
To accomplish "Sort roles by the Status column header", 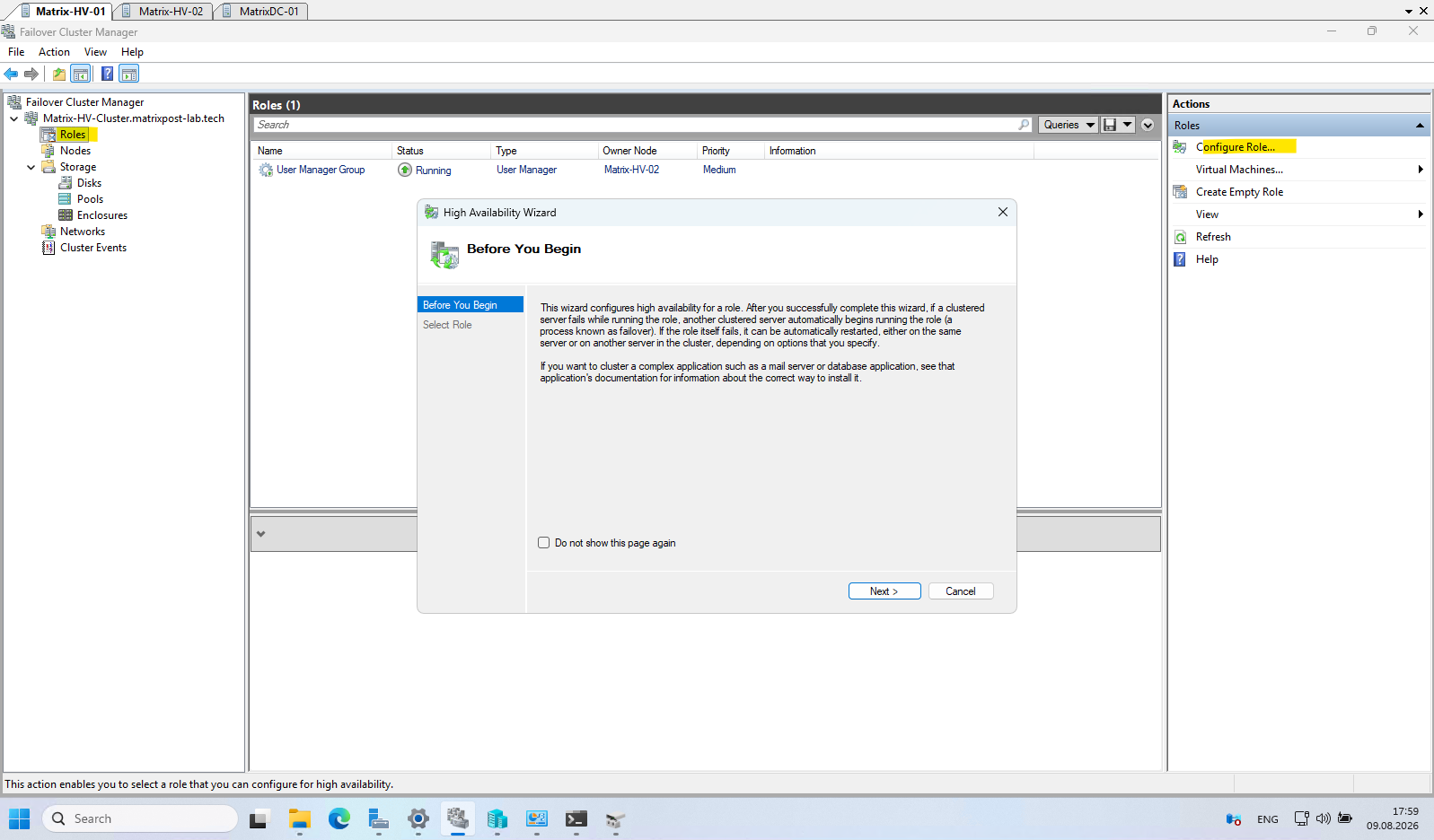I will 441,151.
